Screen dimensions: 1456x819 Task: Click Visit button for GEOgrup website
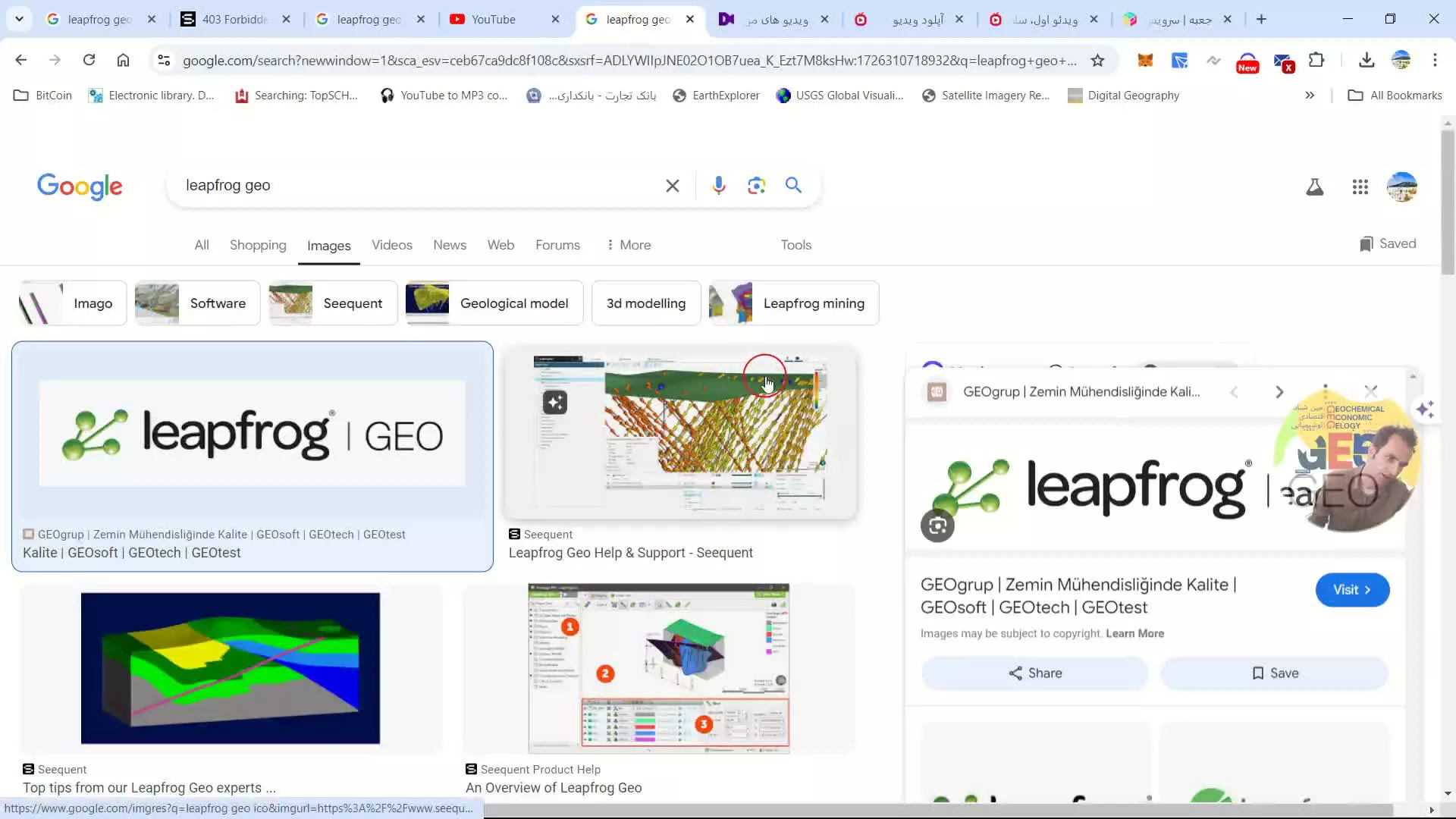(1352, 590)
